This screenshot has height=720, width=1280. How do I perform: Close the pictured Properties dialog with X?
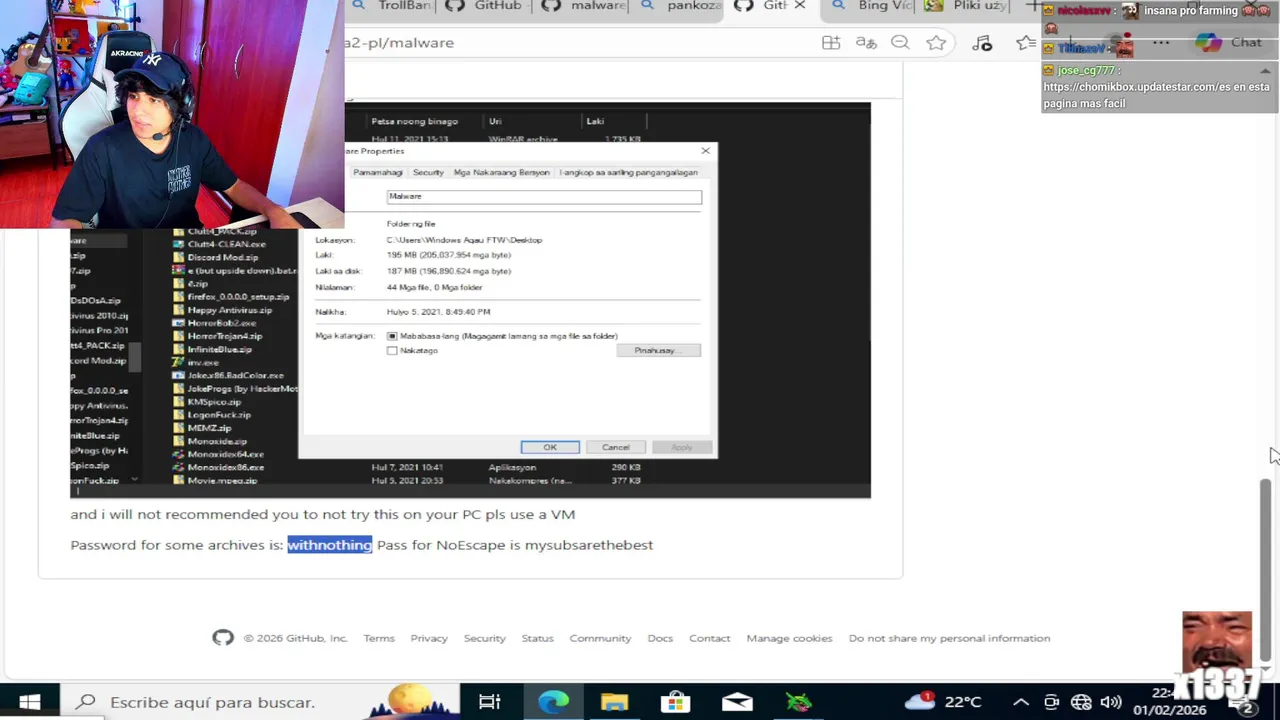705,151
